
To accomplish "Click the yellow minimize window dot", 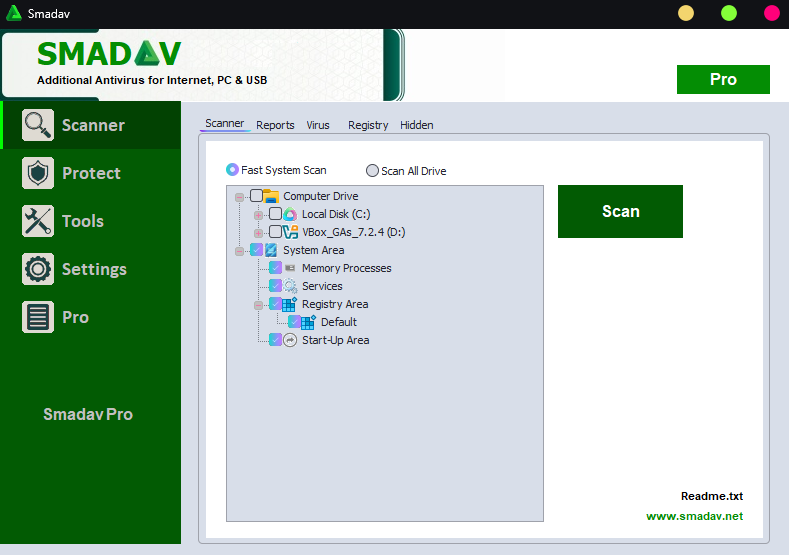I will [x=686, y=13].
